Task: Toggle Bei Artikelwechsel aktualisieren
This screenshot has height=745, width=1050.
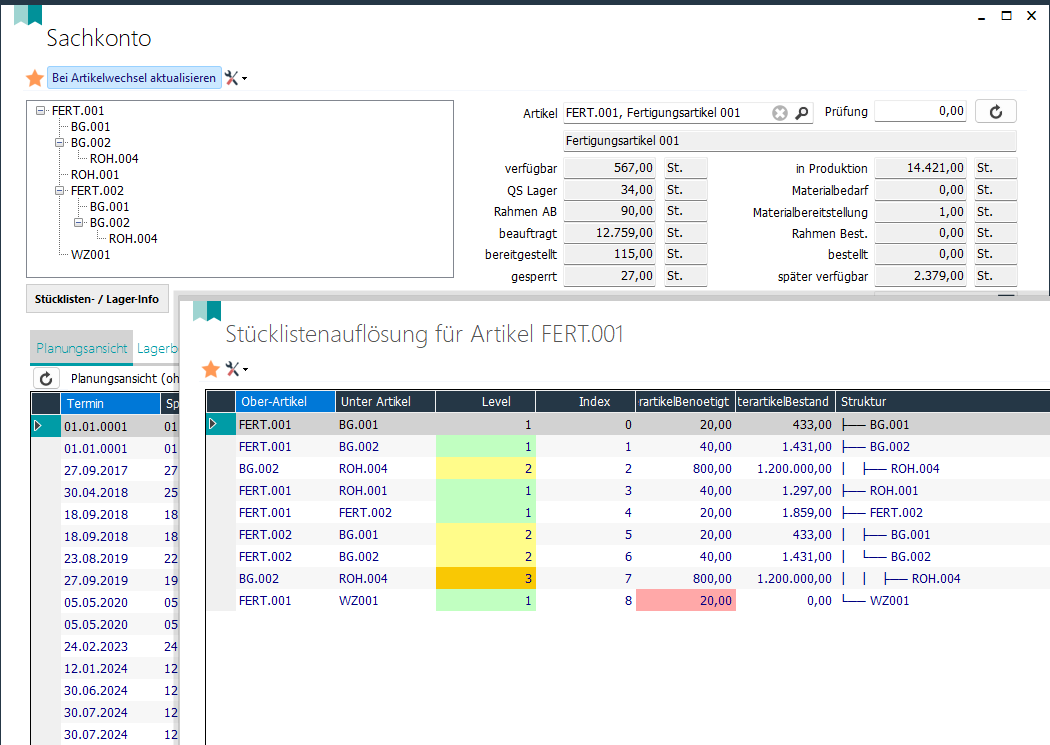Action: click(134, 78)
